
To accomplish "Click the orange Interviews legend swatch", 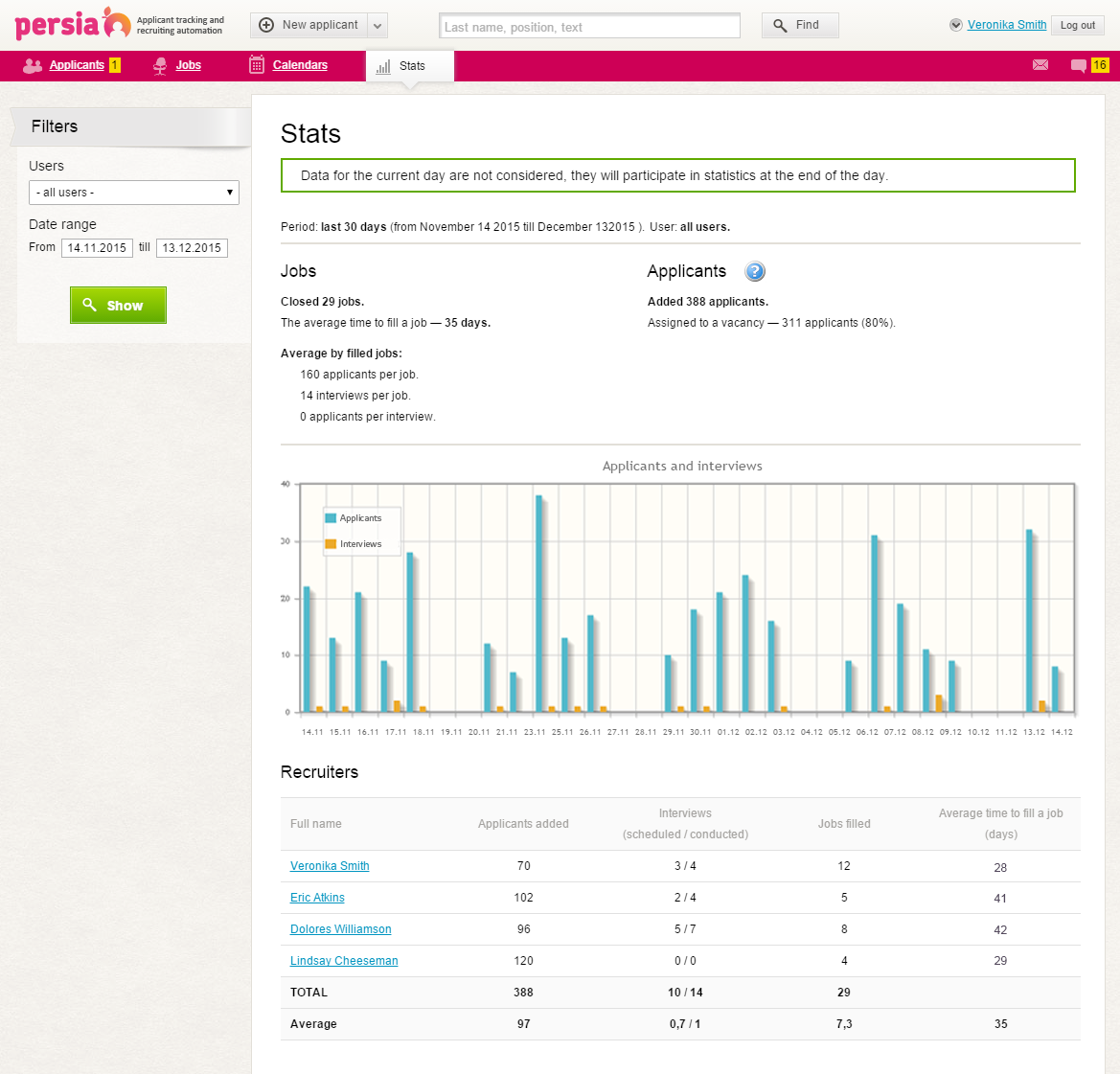I will tap(331, 543).
